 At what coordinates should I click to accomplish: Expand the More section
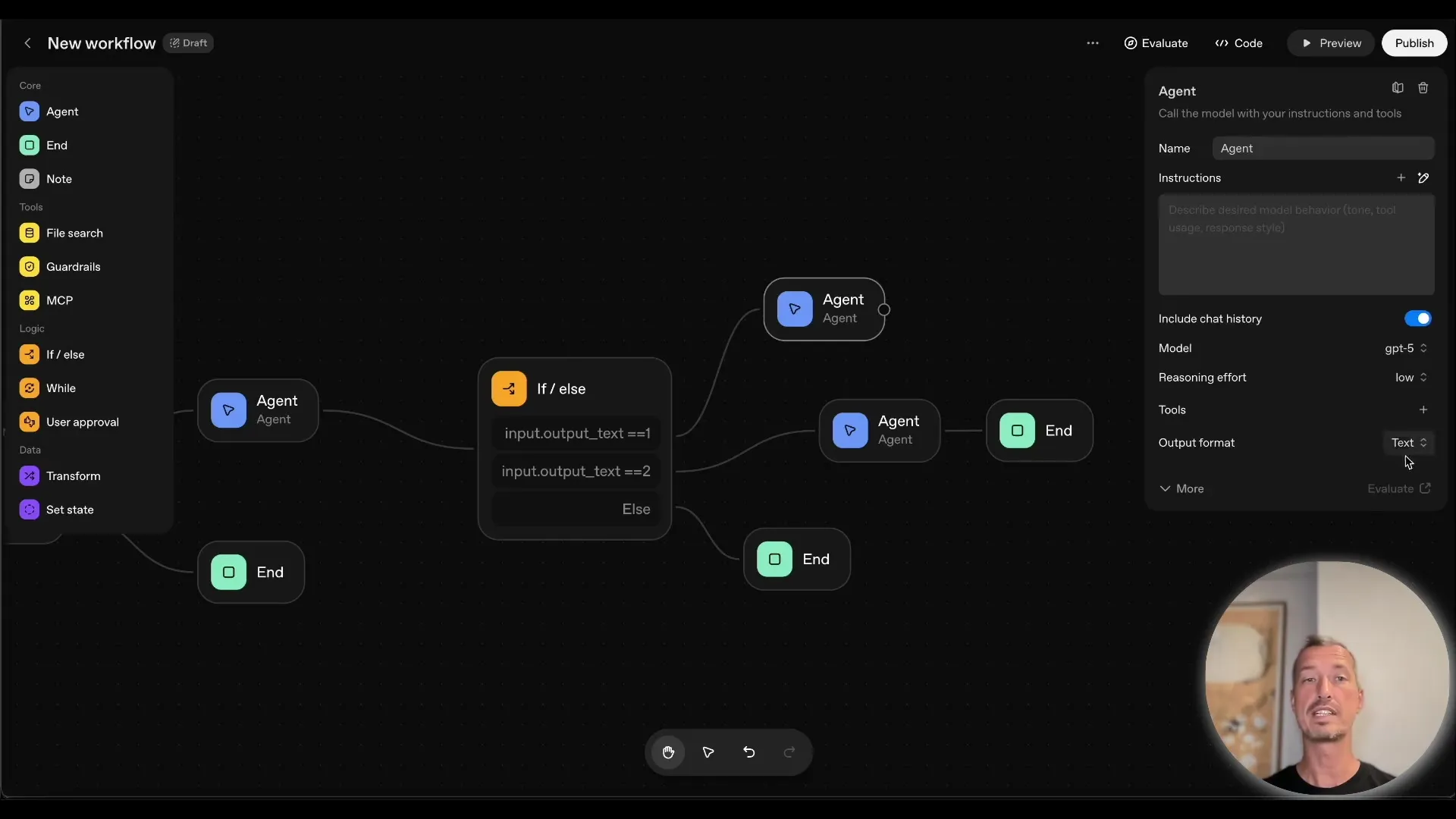coord(1181,489)
